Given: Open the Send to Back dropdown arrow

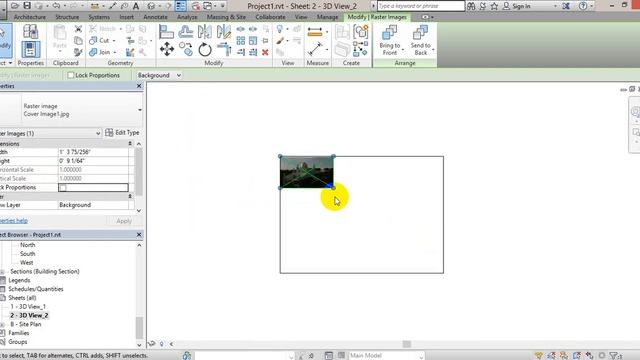Looking at the screenshot, I should 433,50.
